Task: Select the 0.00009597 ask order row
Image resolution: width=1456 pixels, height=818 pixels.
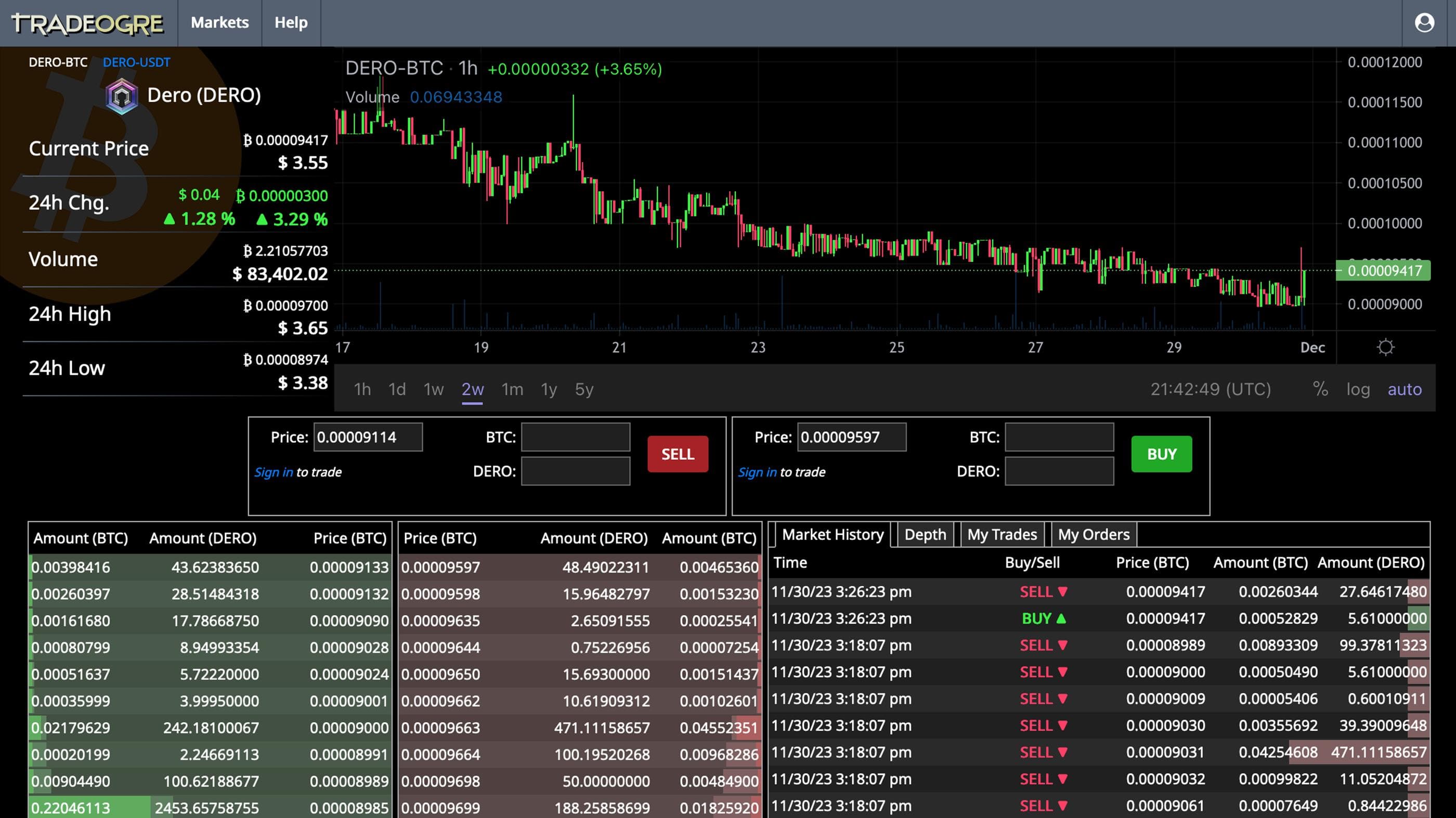Action: (580, 567)
